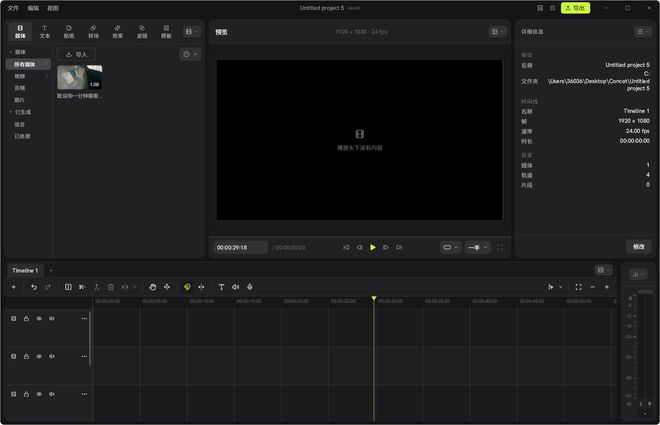Redo the last action

[x=48, y=287]
